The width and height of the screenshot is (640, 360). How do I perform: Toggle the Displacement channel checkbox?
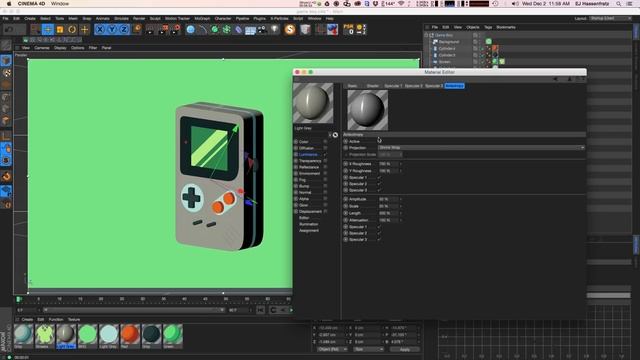pyautogui.click(x=325, y=211)
